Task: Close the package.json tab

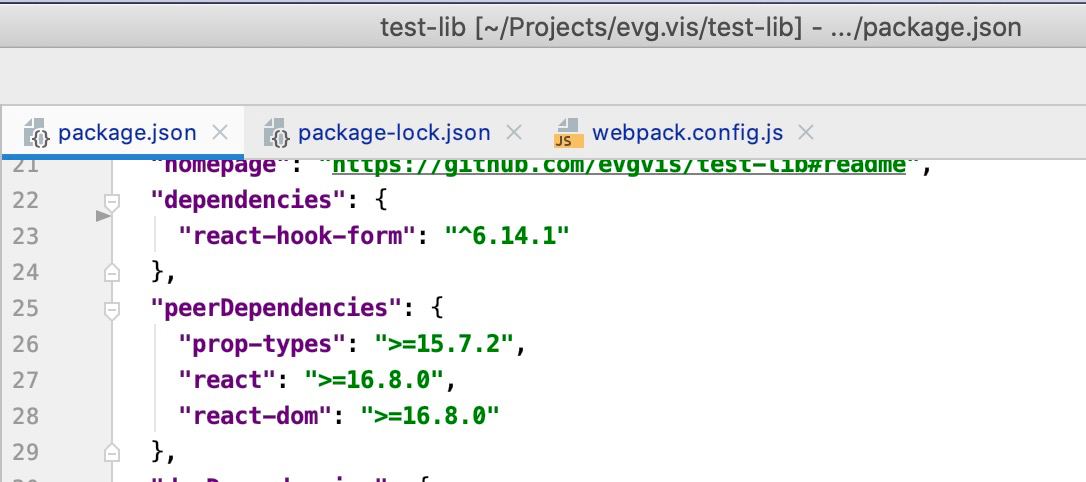Action: coord(221,132)
